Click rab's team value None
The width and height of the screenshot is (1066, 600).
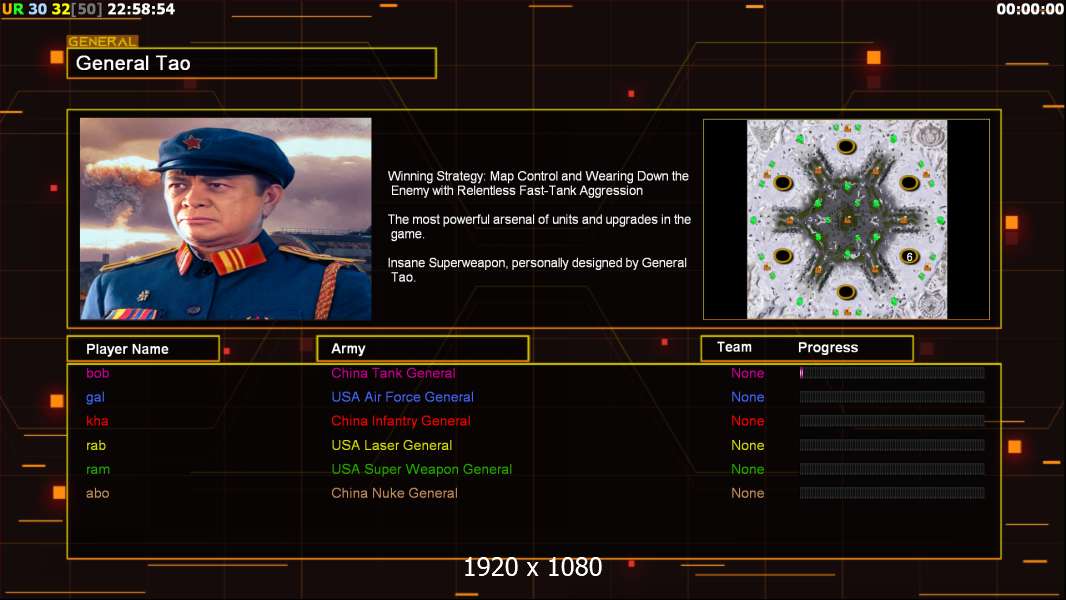click(747, 446)
